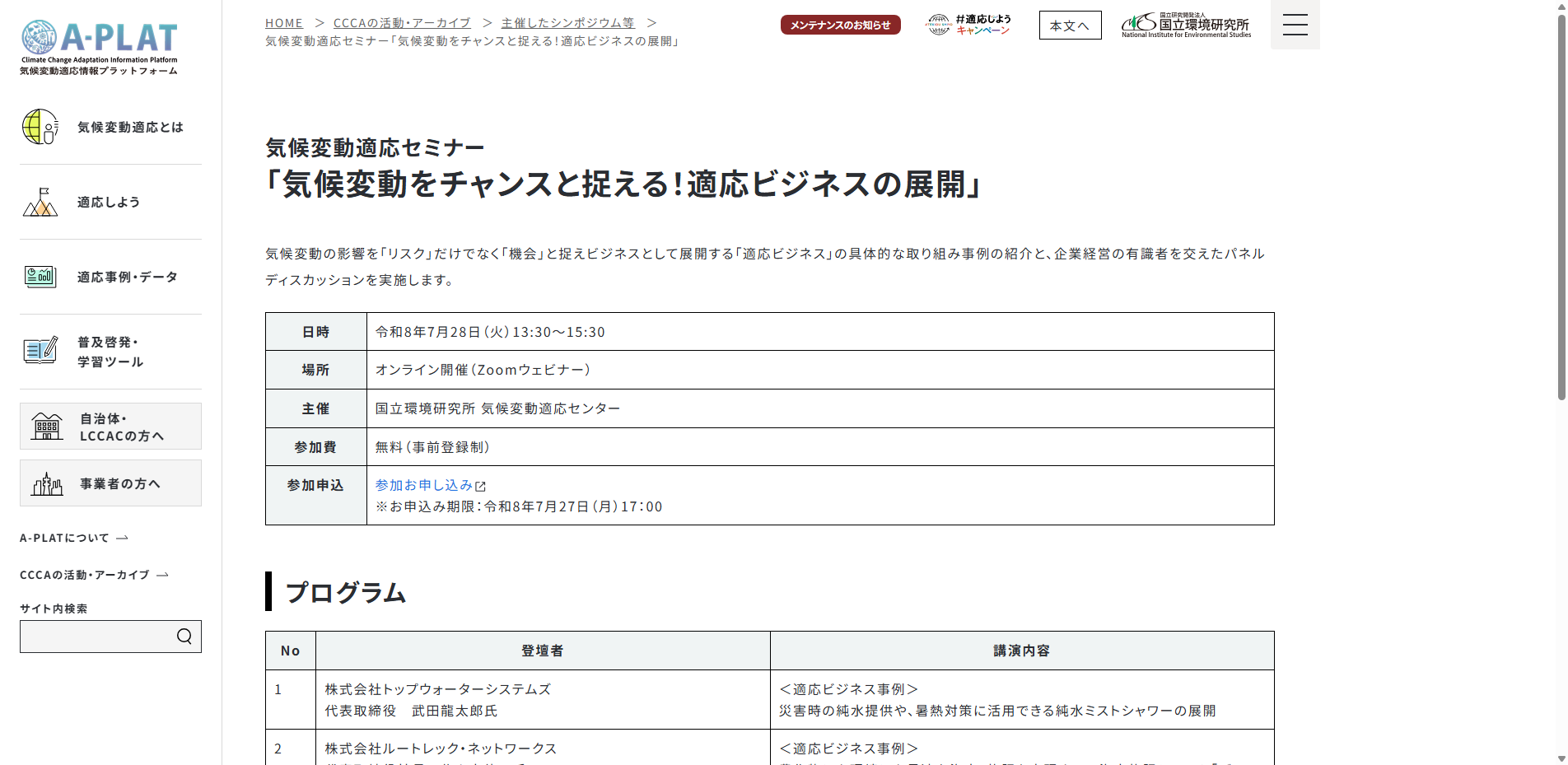Click the magnifying glass search icon
1568x765 pixels.
[x=184, y=637]
